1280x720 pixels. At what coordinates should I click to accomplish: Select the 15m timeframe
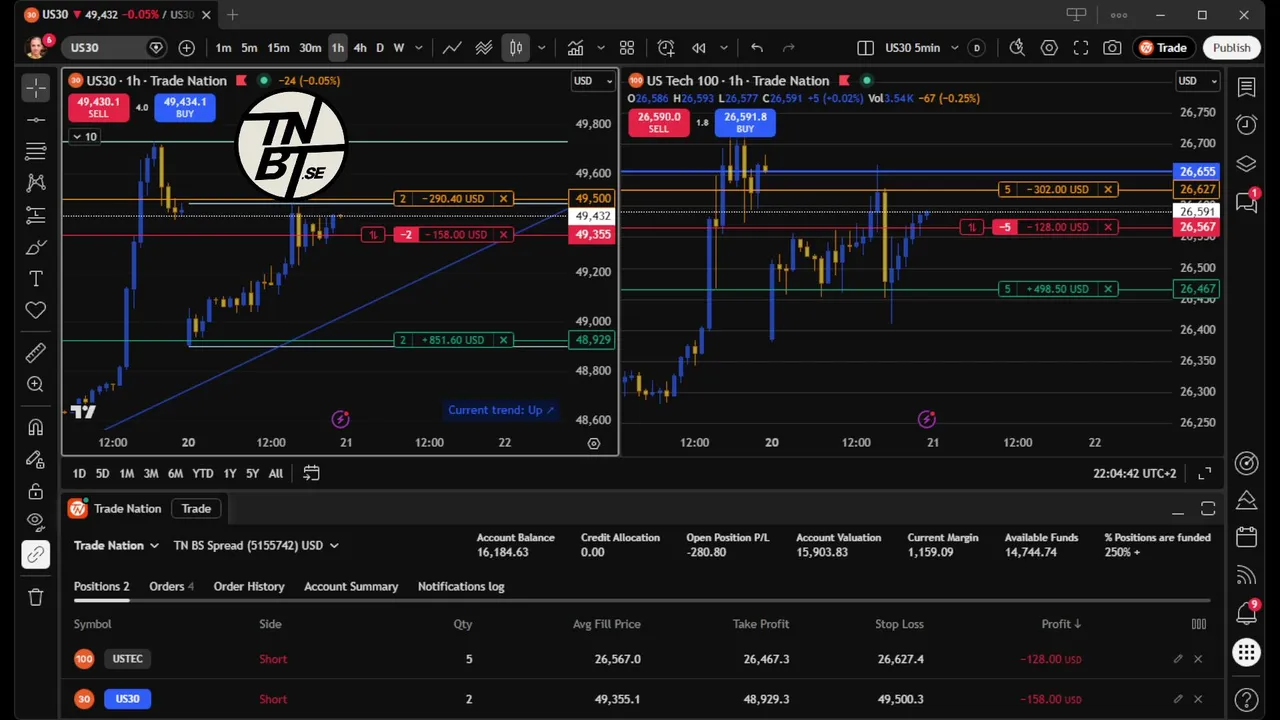pos(278,47)
